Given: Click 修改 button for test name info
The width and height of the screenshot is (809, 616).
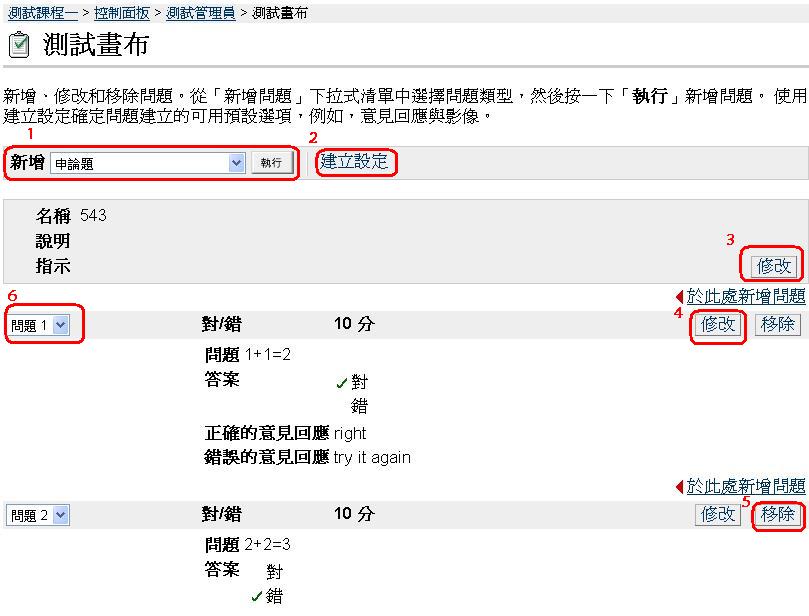Looking at the screenshot, I should point(774,266).
